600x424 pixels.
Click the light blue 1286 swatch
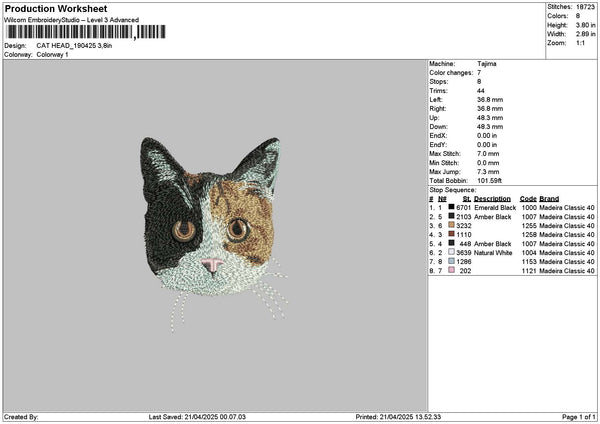(x=452, y=261)
